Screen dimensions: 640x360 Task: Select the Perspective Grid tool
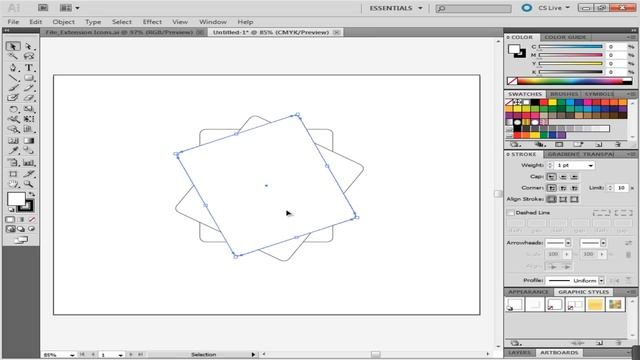[x=28, y=129]
